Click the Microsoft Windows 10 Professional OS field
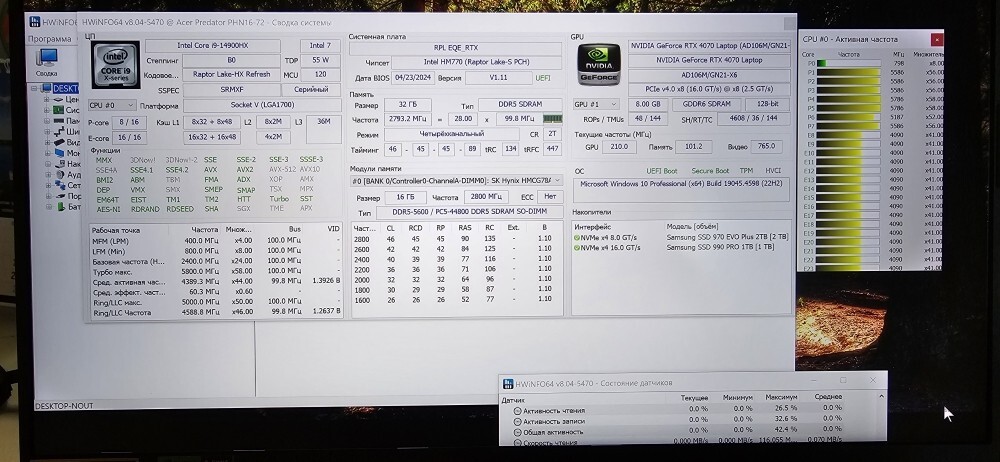Image resolution: width=1000 pixels, height=462 pixels. (681, 190)
